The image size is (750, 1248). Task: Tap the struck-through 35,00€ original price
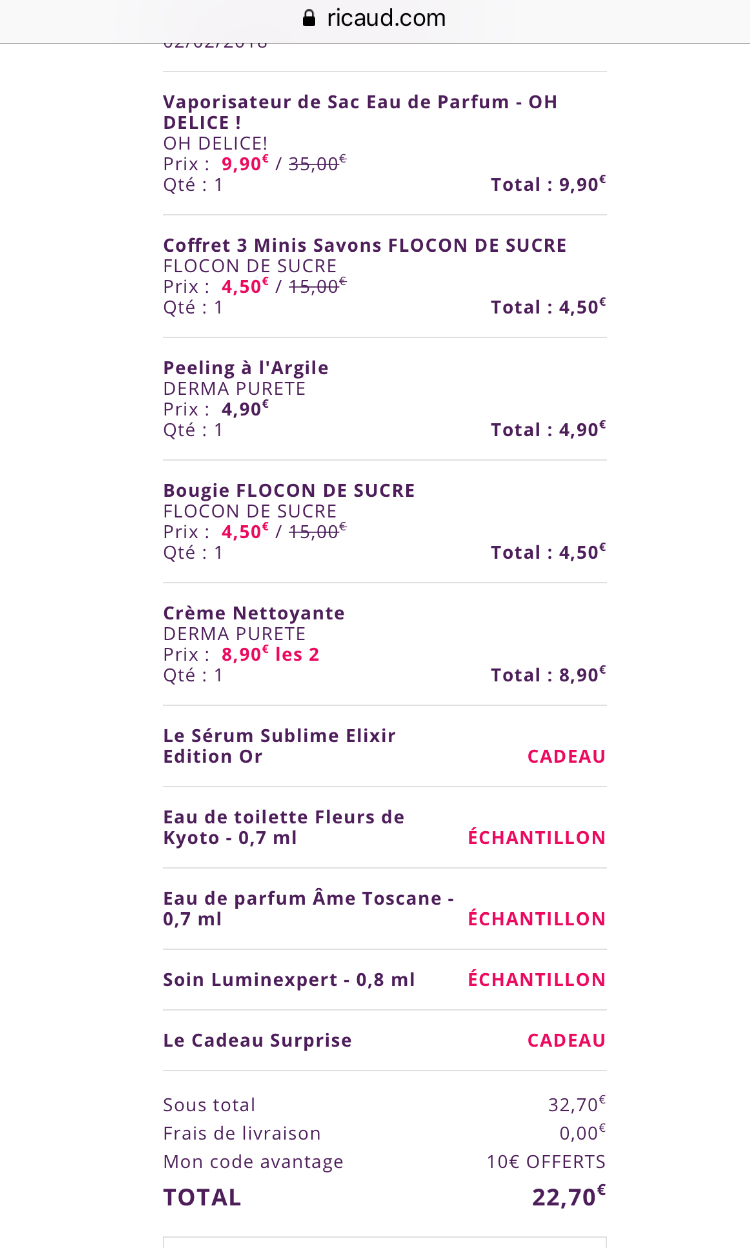(x=317, y=164)
